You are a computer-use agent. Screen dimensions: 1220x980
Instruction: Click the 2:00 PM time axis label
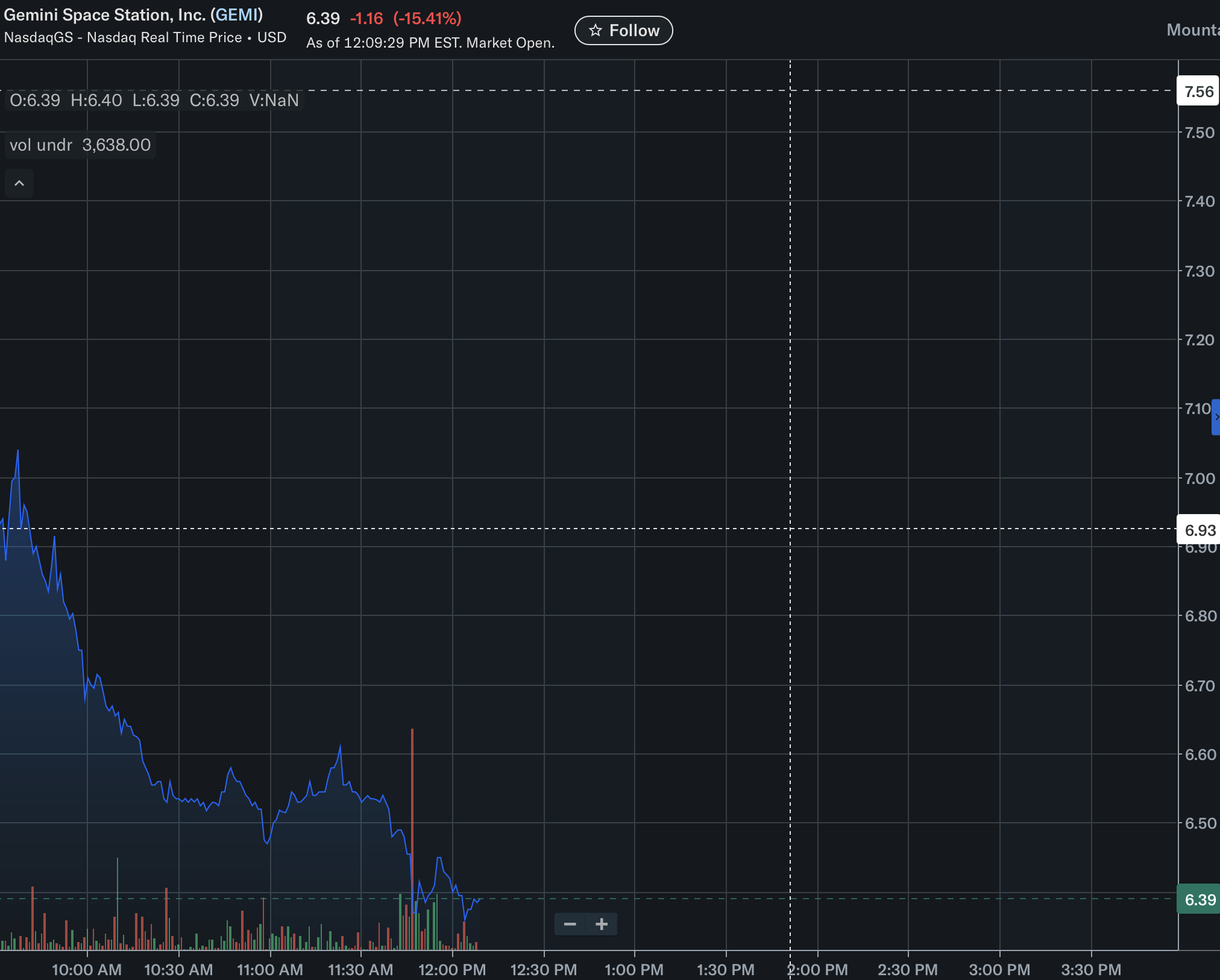pyautogui.click(x=817, y=970)
